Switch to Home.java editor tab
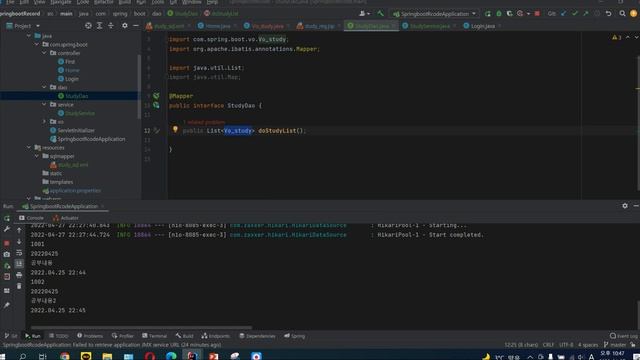This screenshot has width=640, height=360. (x=217, y=26)
